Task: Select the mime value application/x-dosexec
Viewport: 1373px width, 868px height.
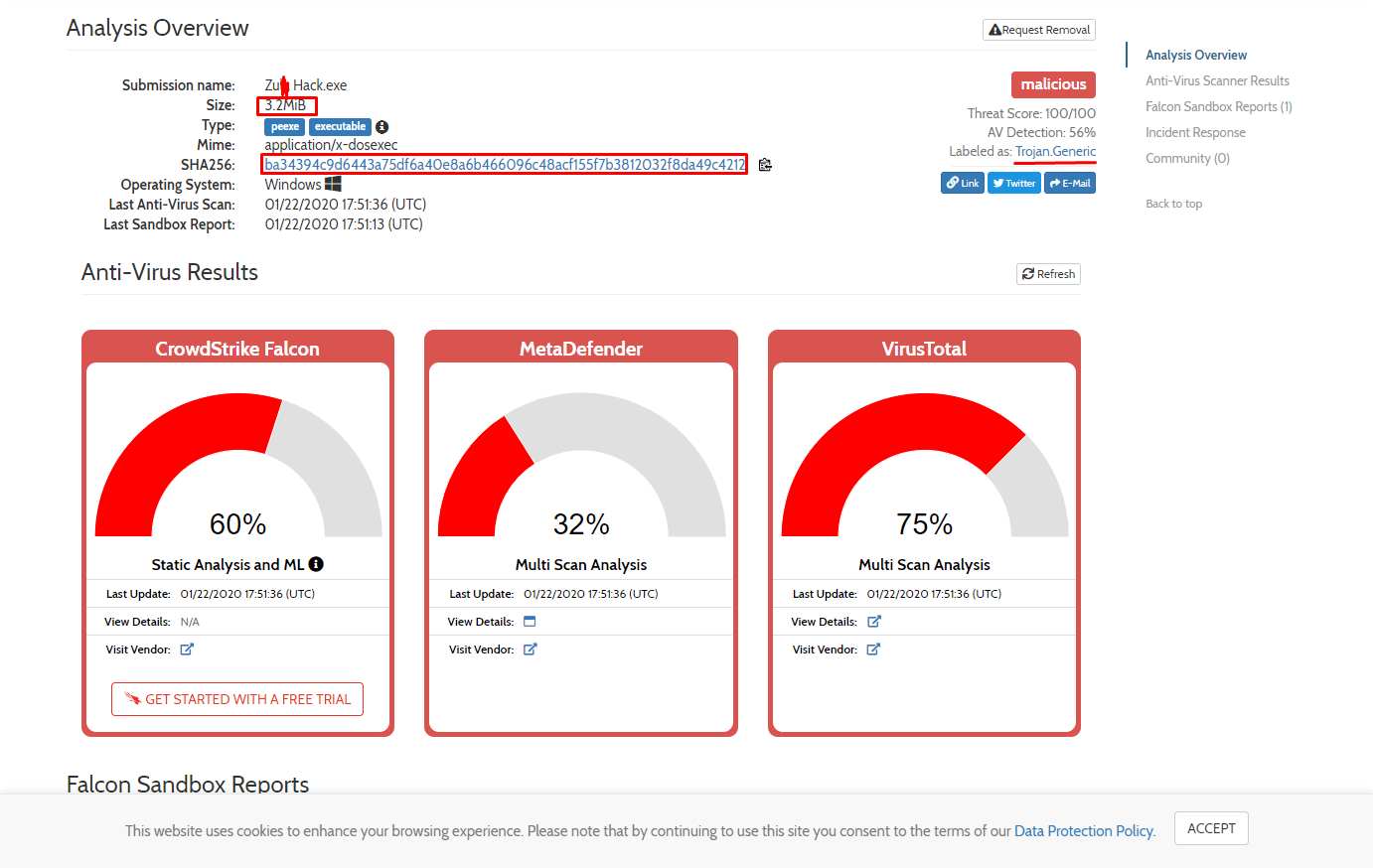Action: click(x=331, y=145)
